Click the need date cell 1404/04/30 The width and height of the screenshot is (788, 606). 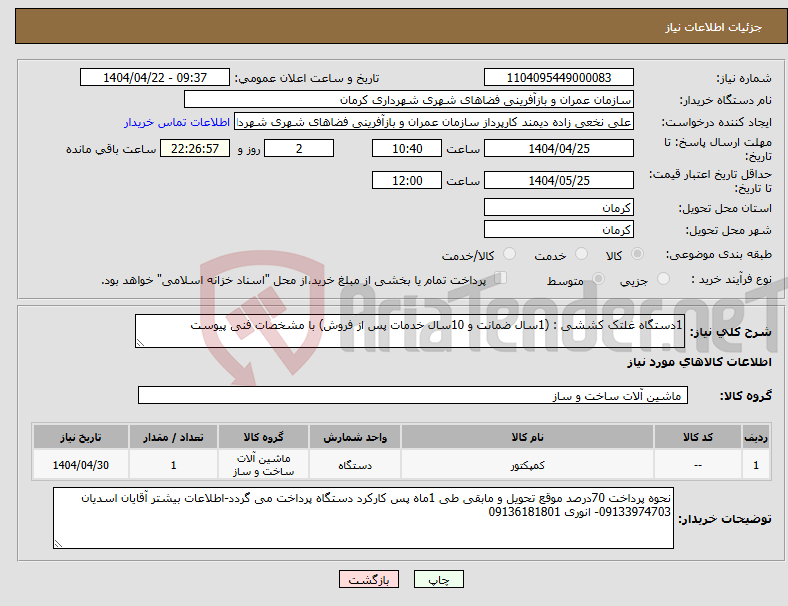(x=81, y=465)
